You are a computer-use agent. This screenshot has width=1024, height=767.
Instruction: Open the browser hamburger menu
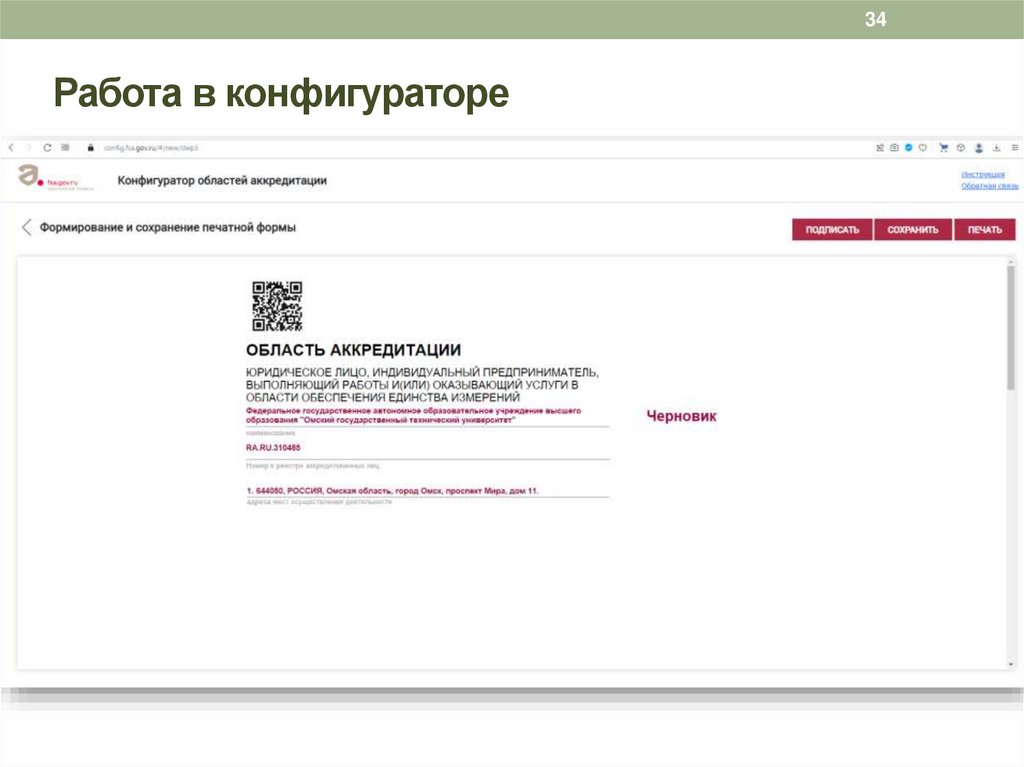tap(1015, 148)
